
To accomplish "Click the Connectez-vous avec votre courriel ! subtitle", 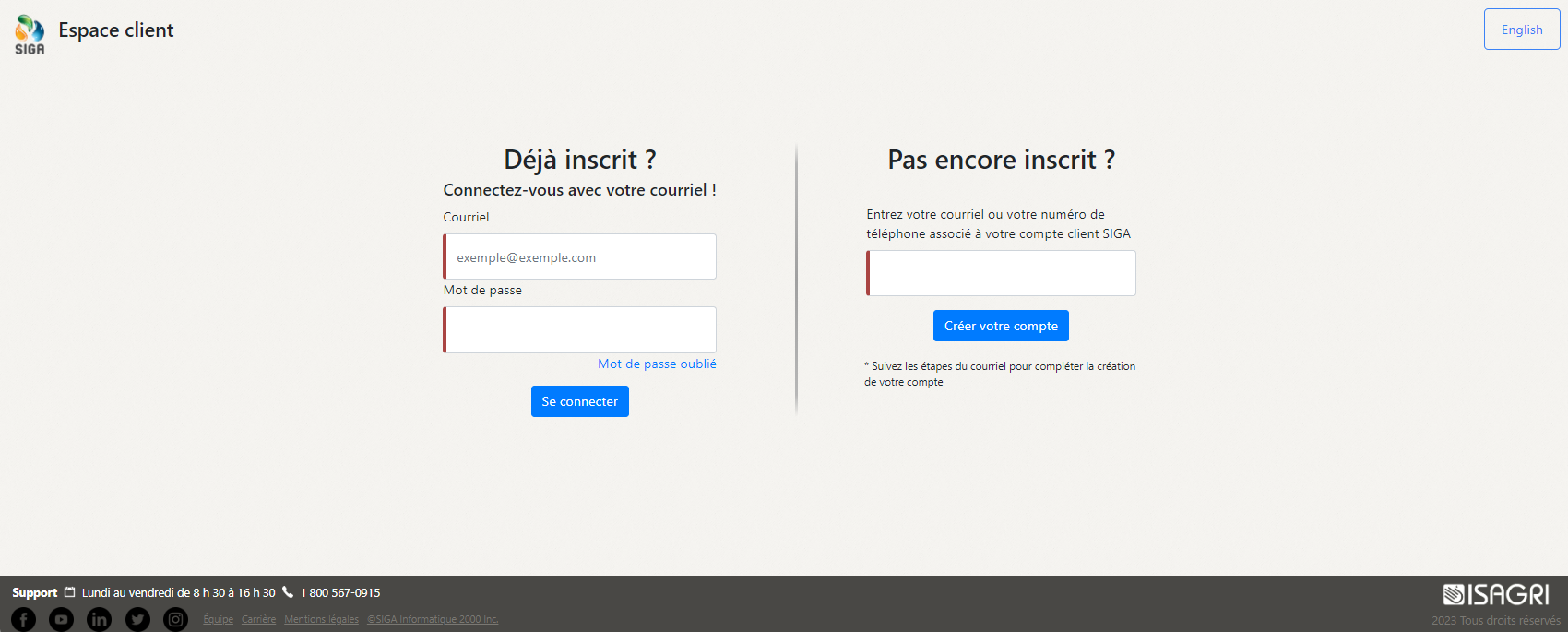I will click(x=580, y=190).
